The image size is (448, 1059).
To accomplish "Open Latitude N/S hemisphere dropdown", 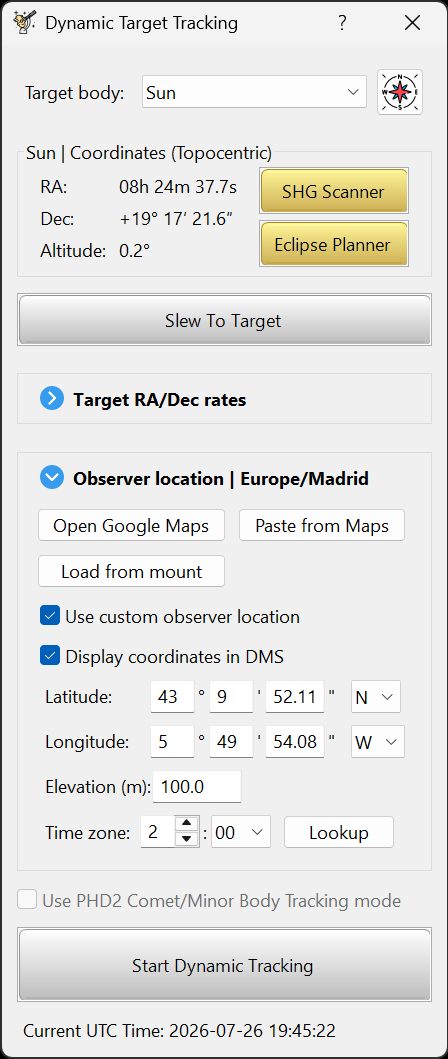I will [376, 697].
